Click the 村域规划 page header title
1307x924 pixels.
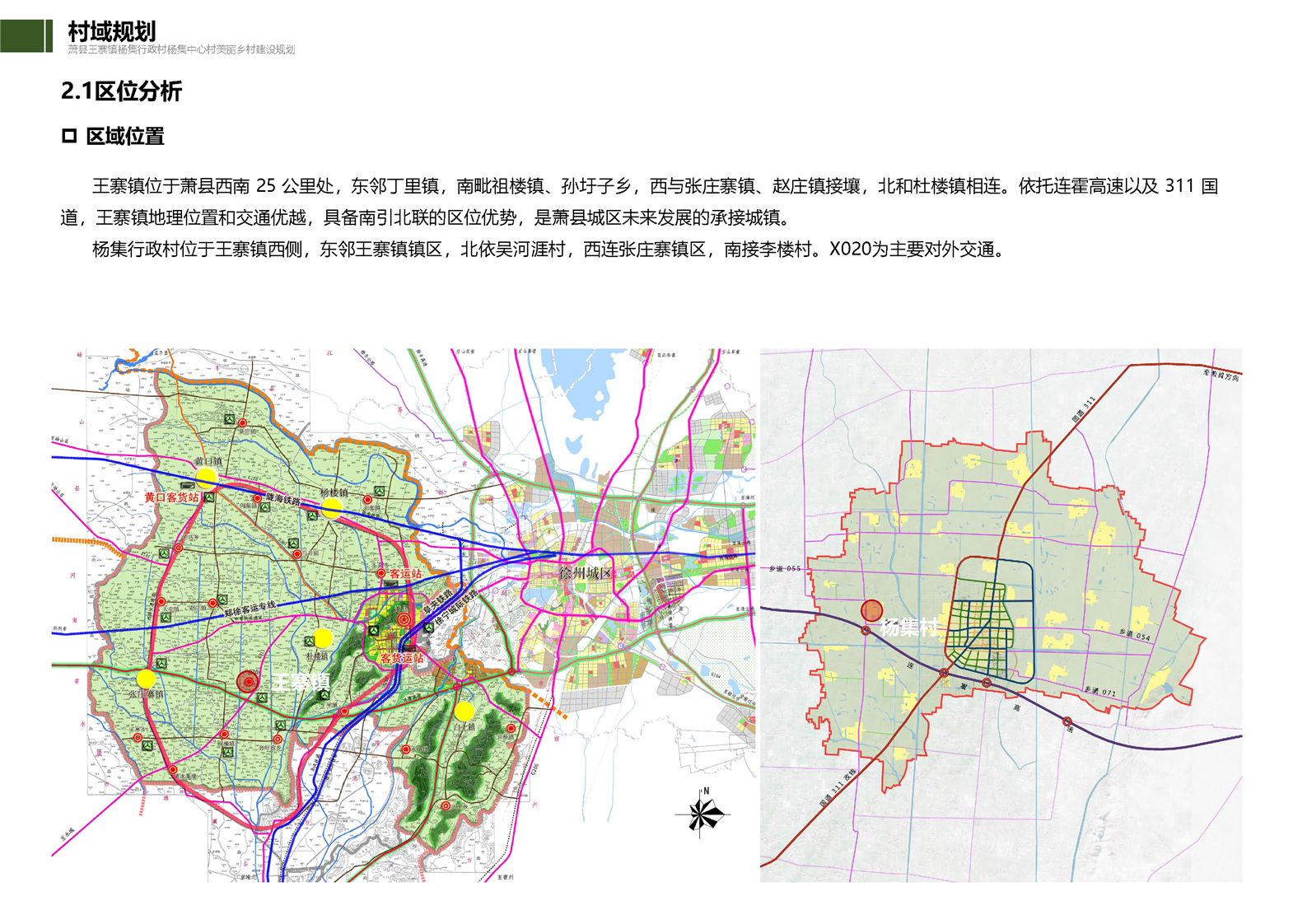pyautogui.click(x=112, y=31)
